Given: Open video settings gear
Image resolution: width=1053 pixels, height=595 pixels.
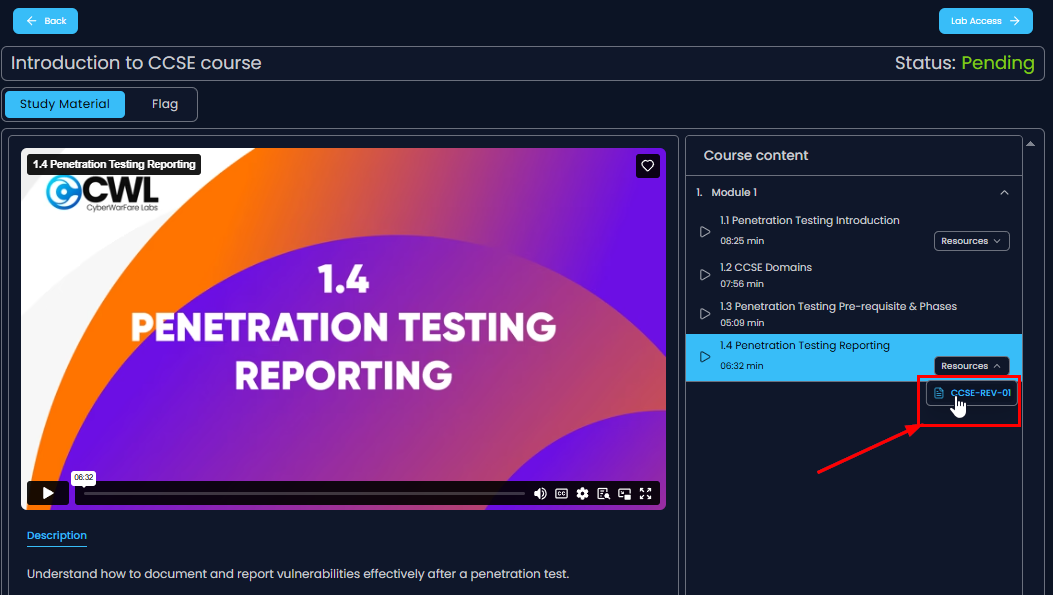Looking at the screenshot, I should click(582, 494).
